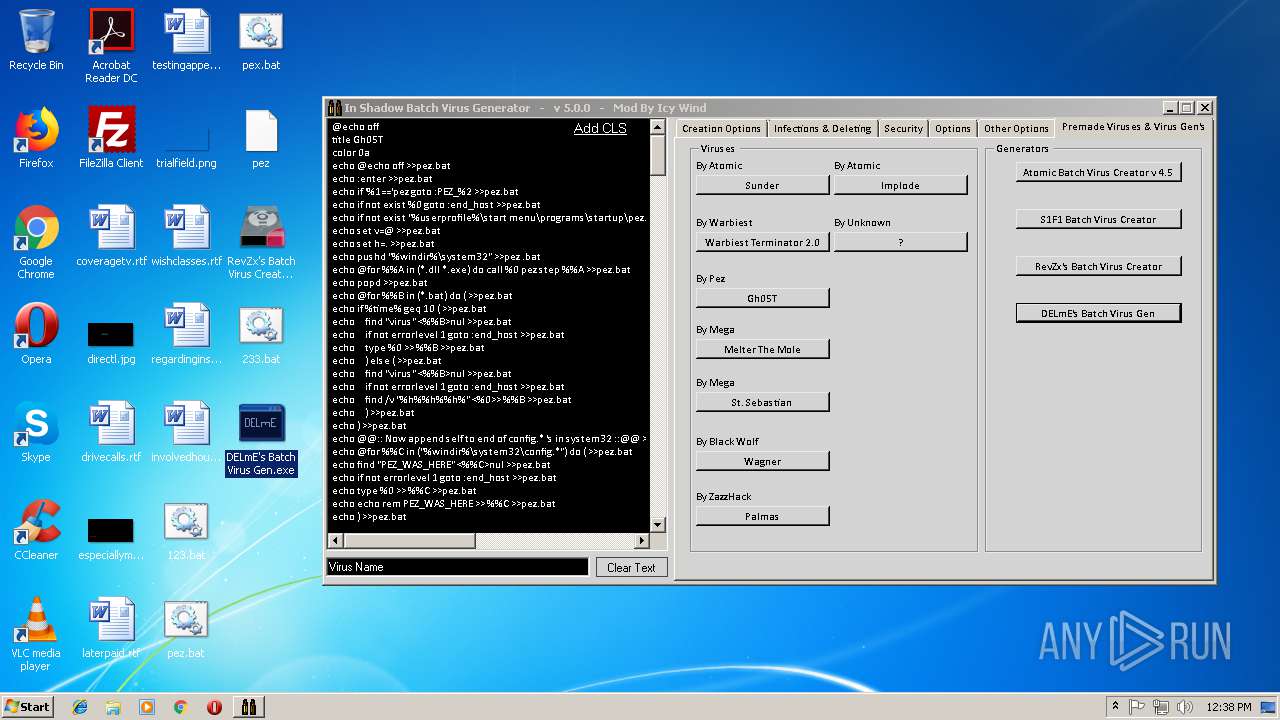The image size is (1280, 720).
Task: Open Windows Explorer taskbar icon
Action: (x=113, y=707)
